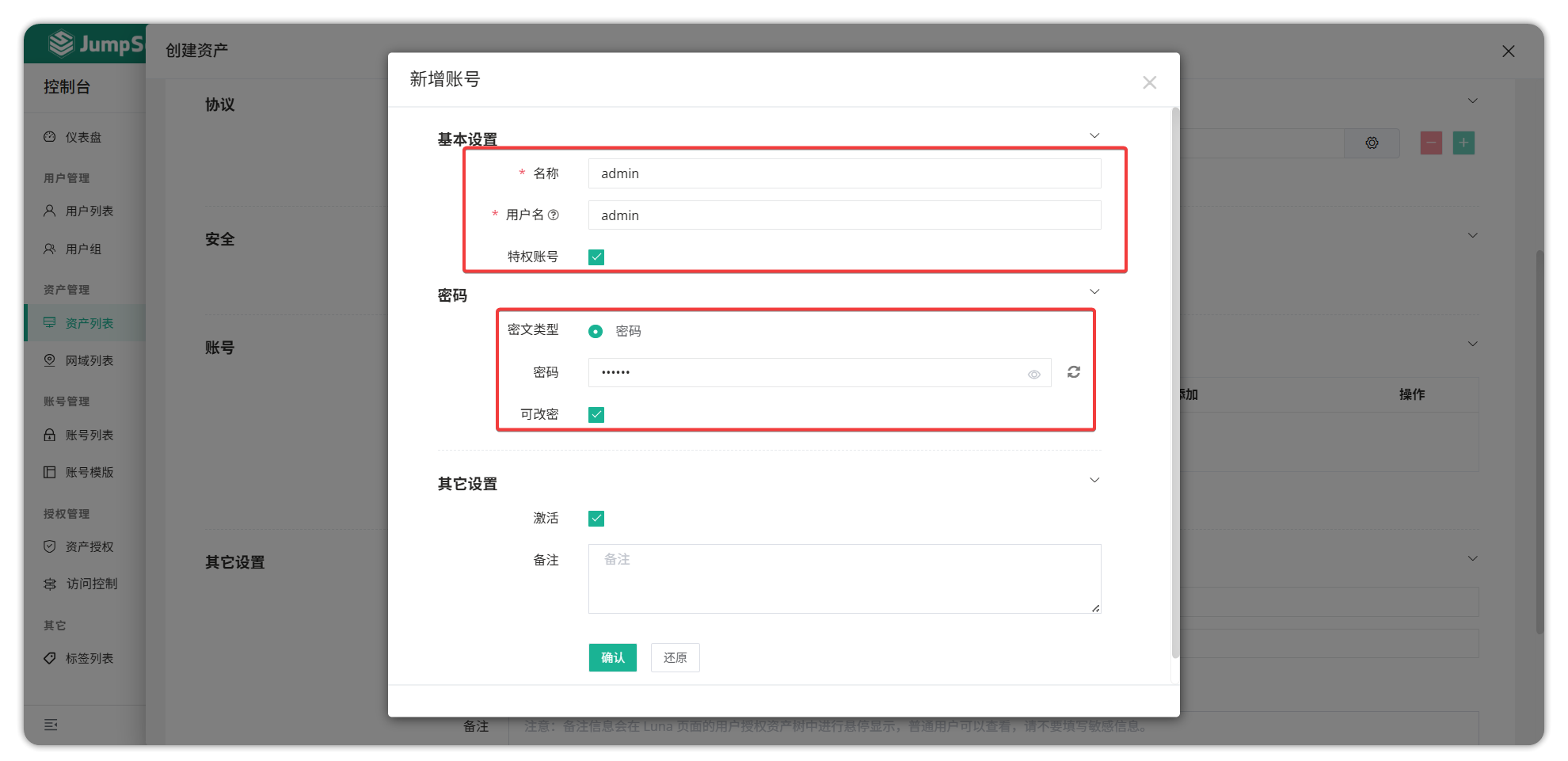The height and width of the screenshot is (761, 1568).
Task: Click the 确认 button
Action: pos(612,657)
